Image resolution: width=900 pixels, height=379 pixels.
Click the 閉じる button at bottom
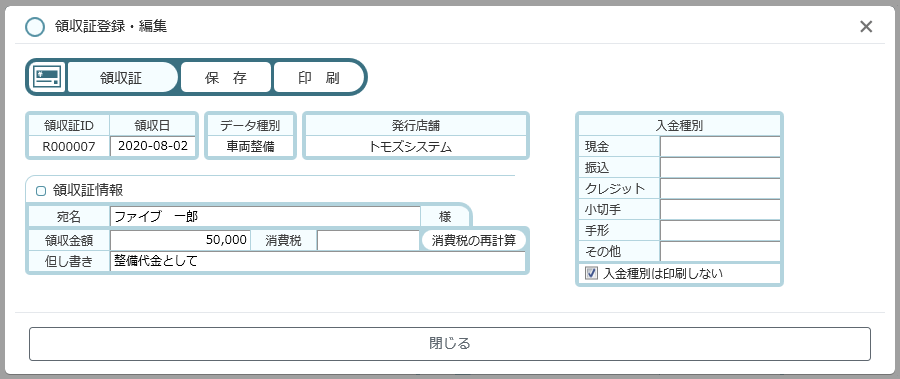(x=450, y=343)
